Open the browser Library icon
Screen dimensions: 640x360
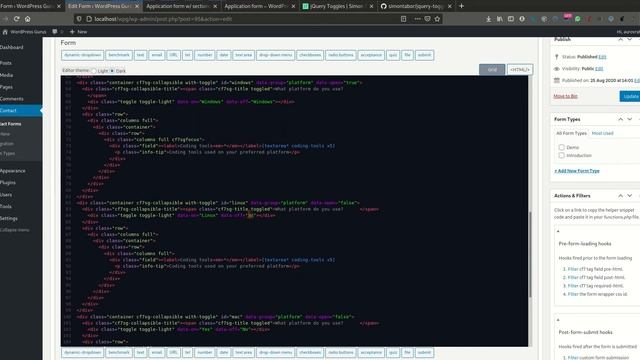(x=500, y=19)
